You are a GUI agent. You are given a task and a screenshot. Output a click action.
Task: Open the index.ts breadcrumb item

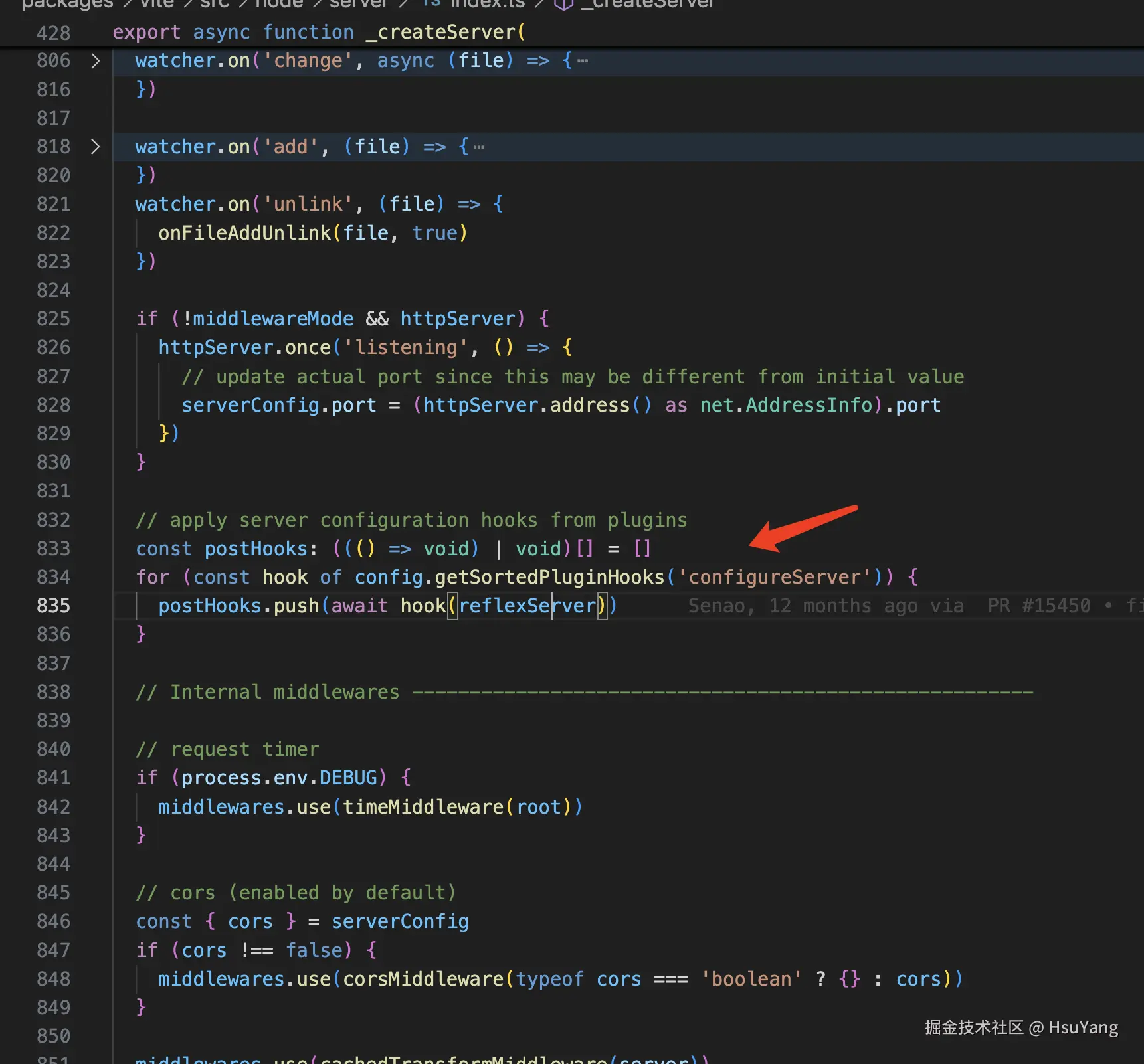coord(474,4)
